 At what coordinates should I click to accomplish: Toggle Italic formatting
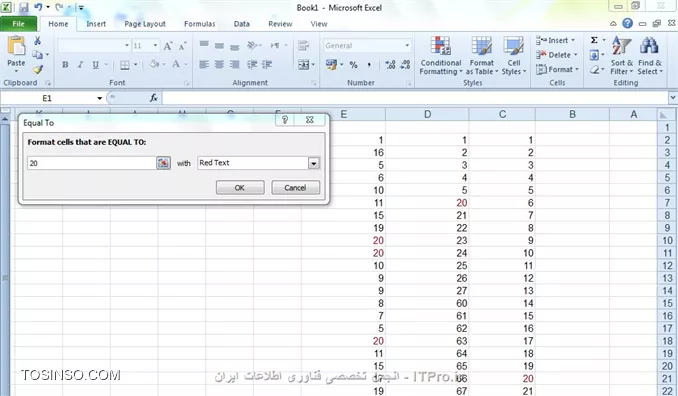pyautogui.click(x=80, y=65)
